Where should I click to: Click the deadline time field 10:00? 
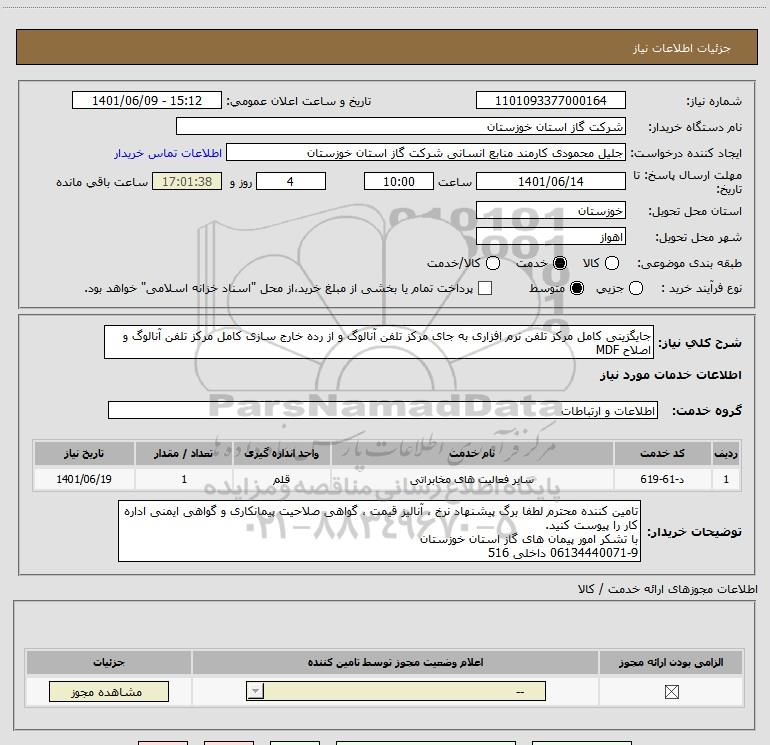[x=399, y=181]
